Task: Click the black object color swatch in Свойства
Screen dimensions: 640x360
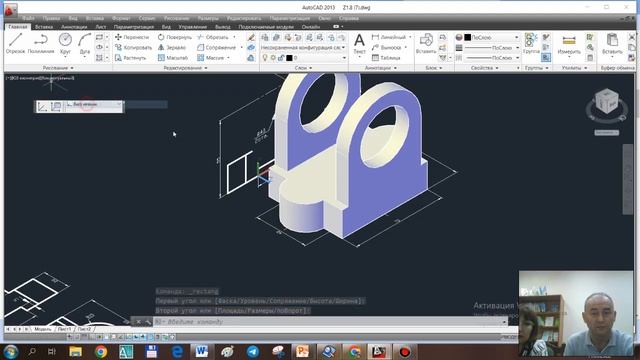Action: click(468, 37)
